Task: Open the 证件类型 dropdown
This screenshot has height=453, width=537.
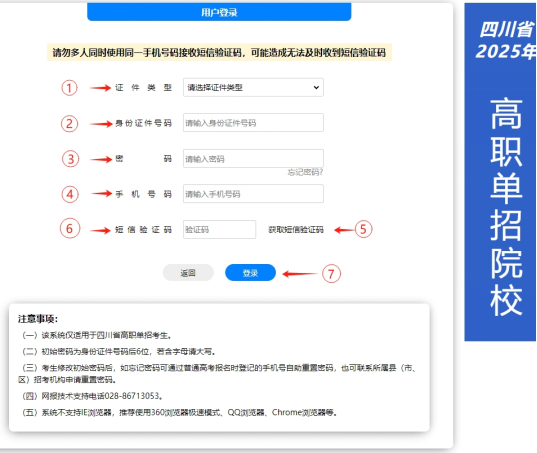Action: [253, 88]
